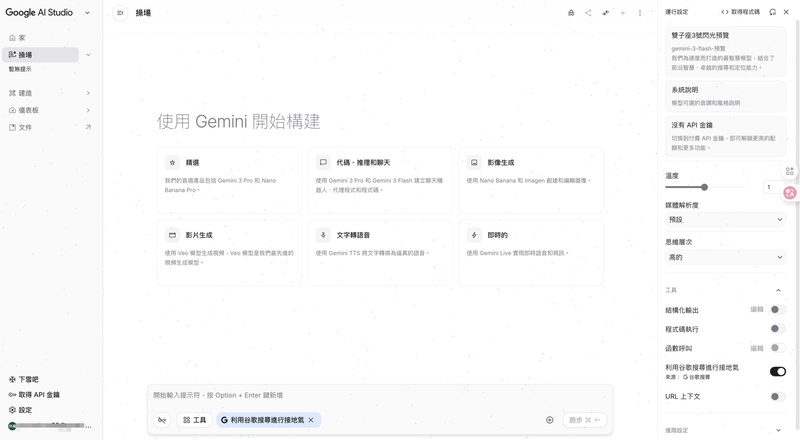Screen dimensions: 800x440
Task: Click the 影片生成 video icon
Action: [172, 235]
